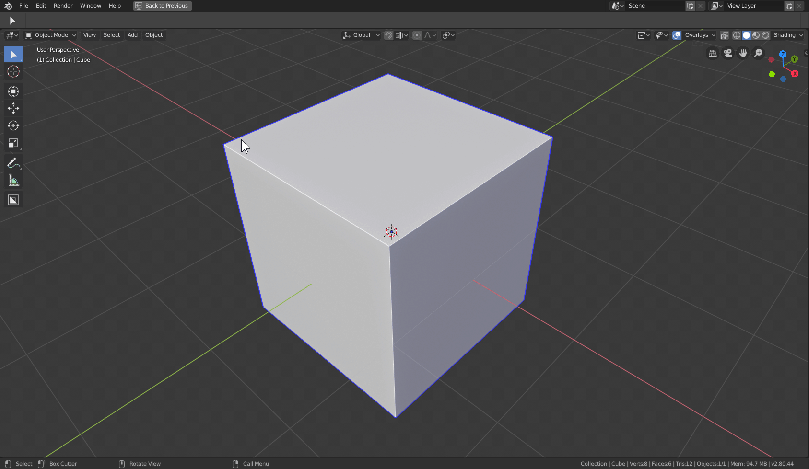The height and width of the screenshot is (469, 809).
Task: Click the blue Z axis on navigation gizmo
Action: pyautogui.click(x=783, y=55)
